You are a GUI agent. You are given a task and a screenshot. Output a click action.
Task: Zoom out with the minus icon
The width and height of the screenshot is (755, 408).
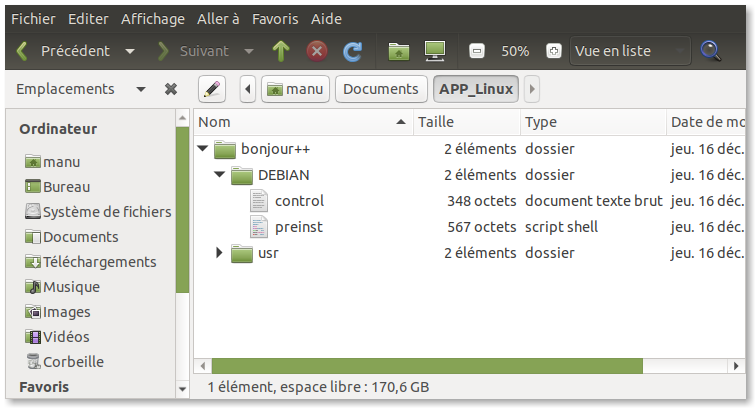(477, 51)
